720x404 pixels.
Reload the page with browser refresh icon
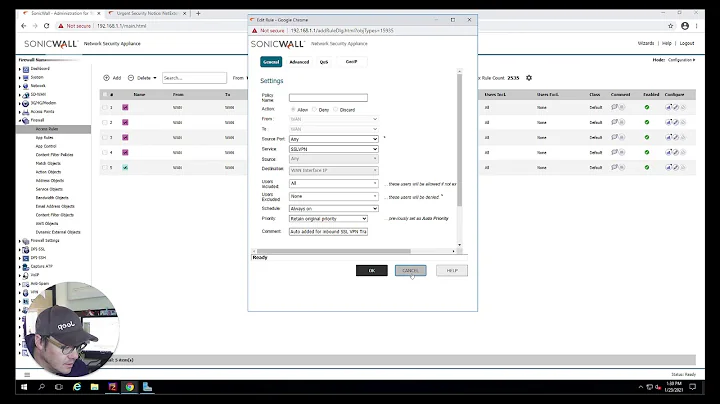click(46, 26)
